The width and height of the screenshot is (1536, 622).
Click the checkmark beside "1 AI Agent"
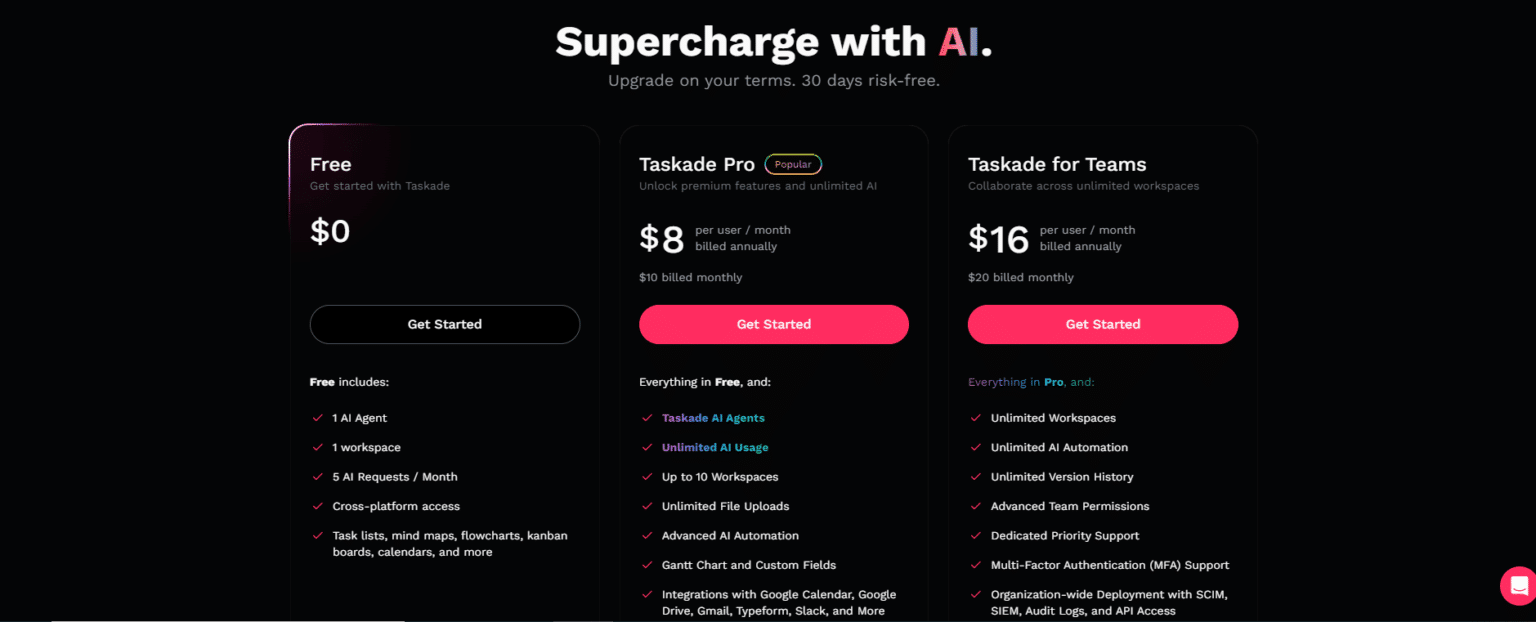coord(317,418)
